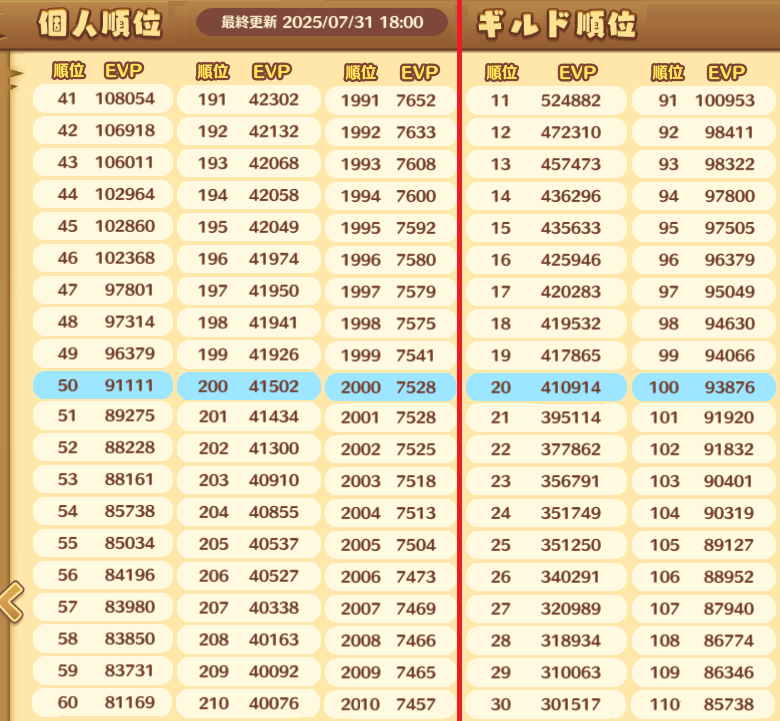The width and height of the screenshot is (780, 721).
Task: Click guild rank 110 row
Action: click(704, 704)
